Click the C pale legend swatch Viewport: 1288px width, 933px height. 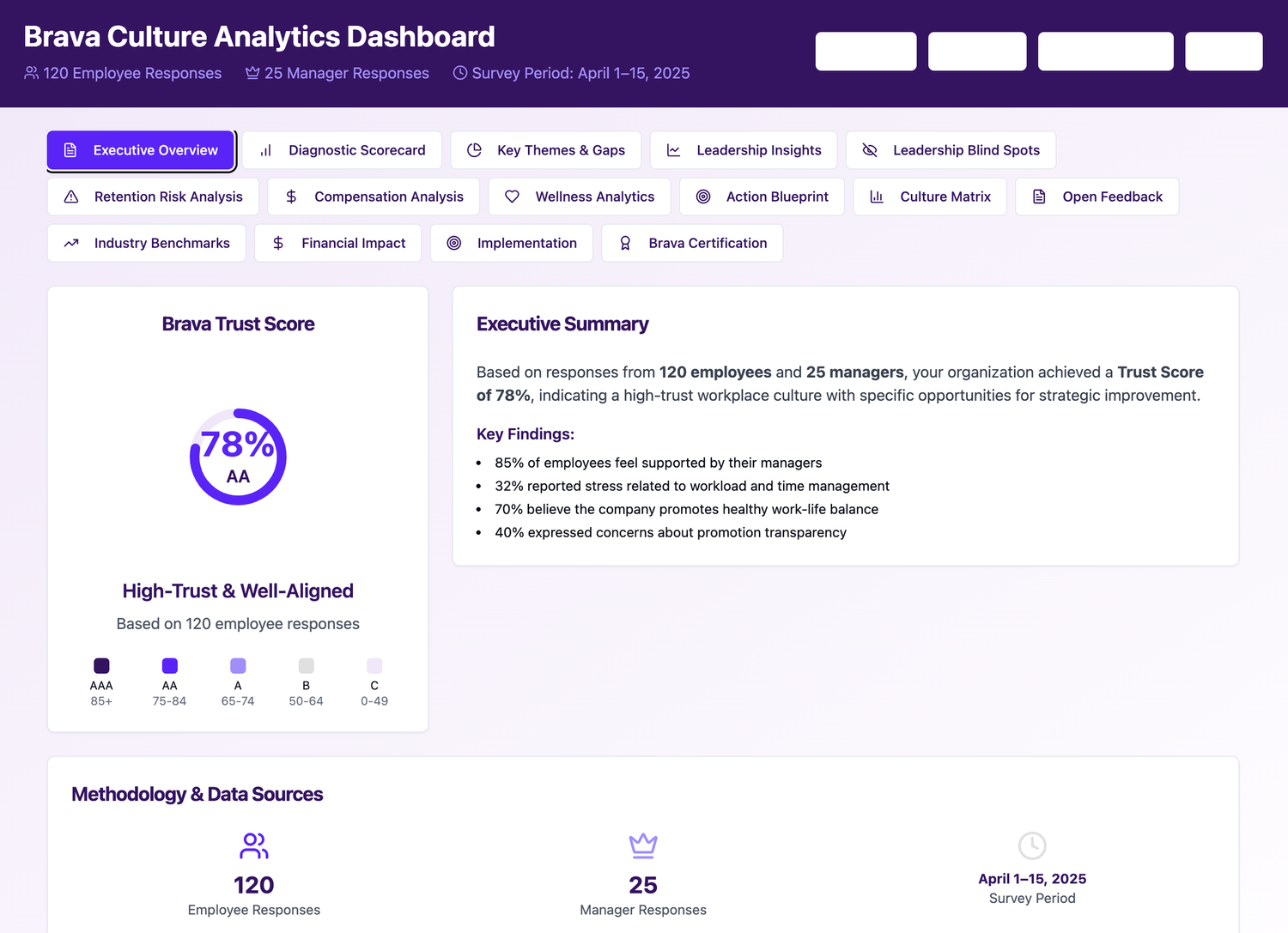pos(374,666)
